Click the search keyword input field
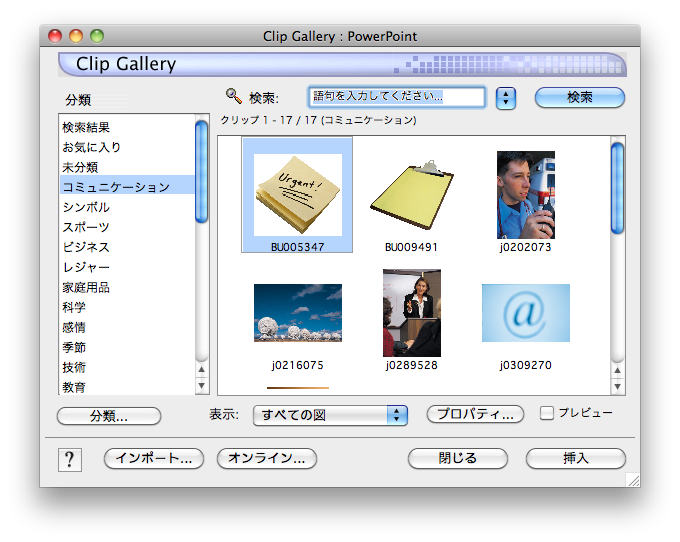The height and width of the screenshot is (542, 680). coord(396,97)
